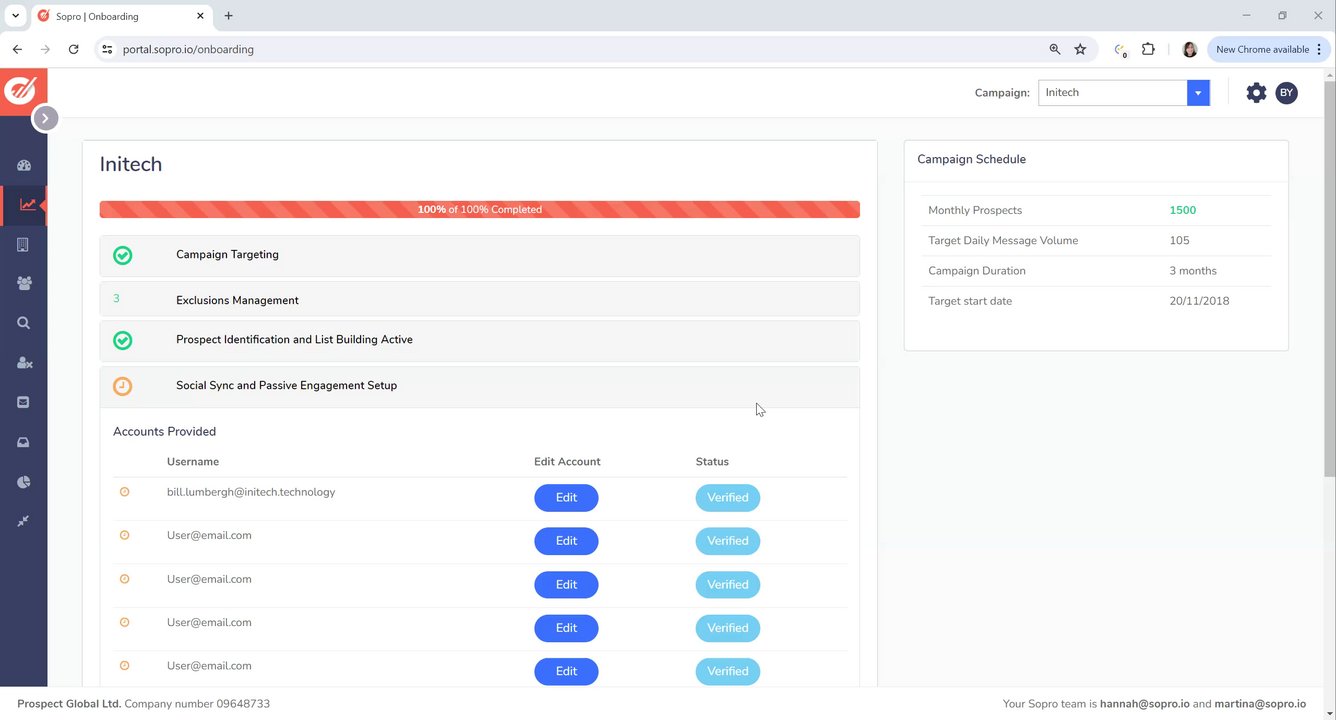1336x720 pixels.
Task: Click the Campaign Schedule panel title
Action: [x=971, y=159]
